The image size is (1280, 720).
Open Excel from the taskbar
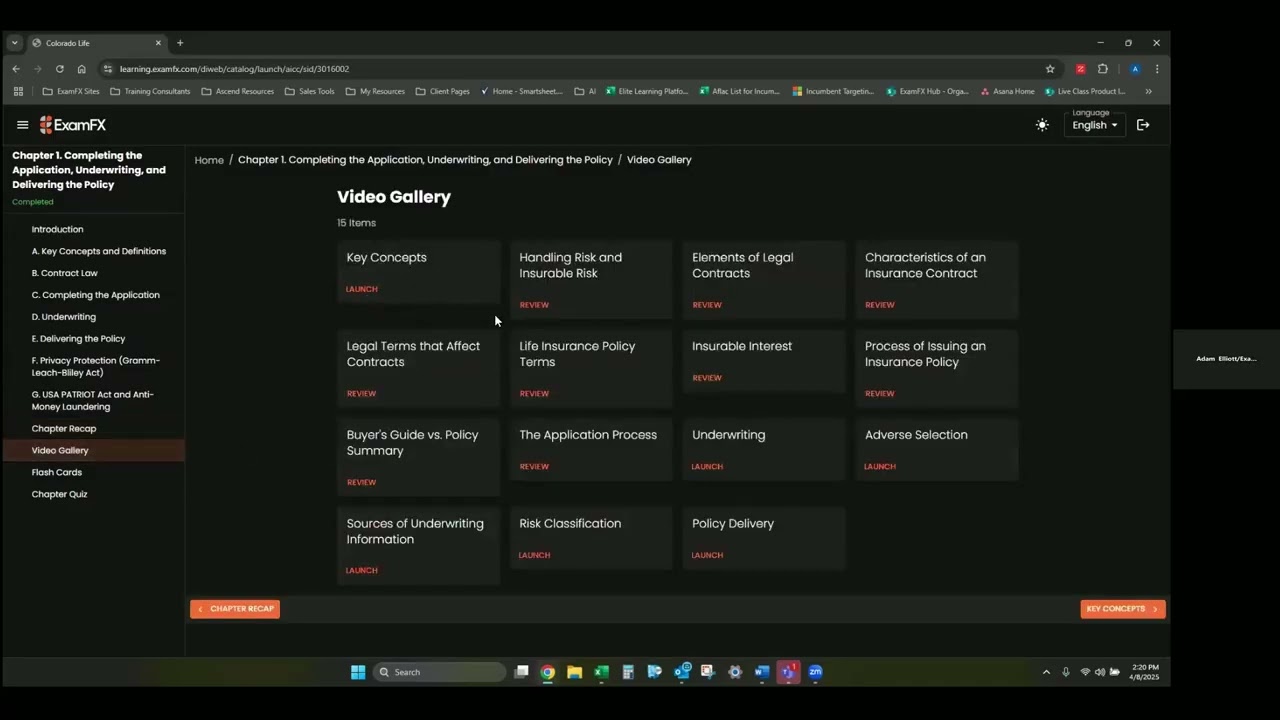601,672
